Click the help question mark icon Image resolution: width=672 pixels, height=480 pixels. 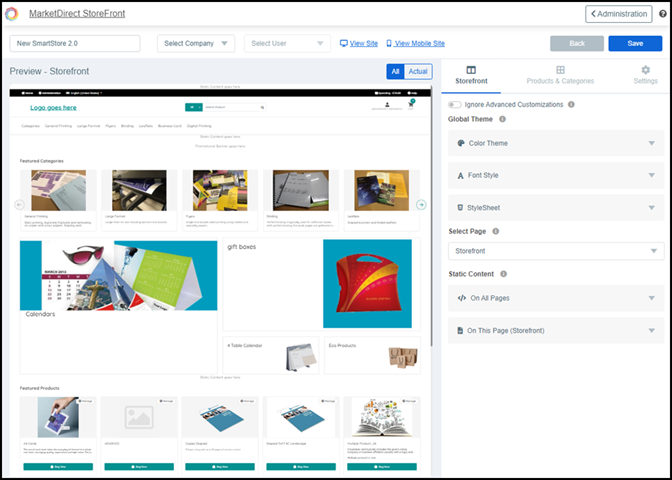pos(662,14)
